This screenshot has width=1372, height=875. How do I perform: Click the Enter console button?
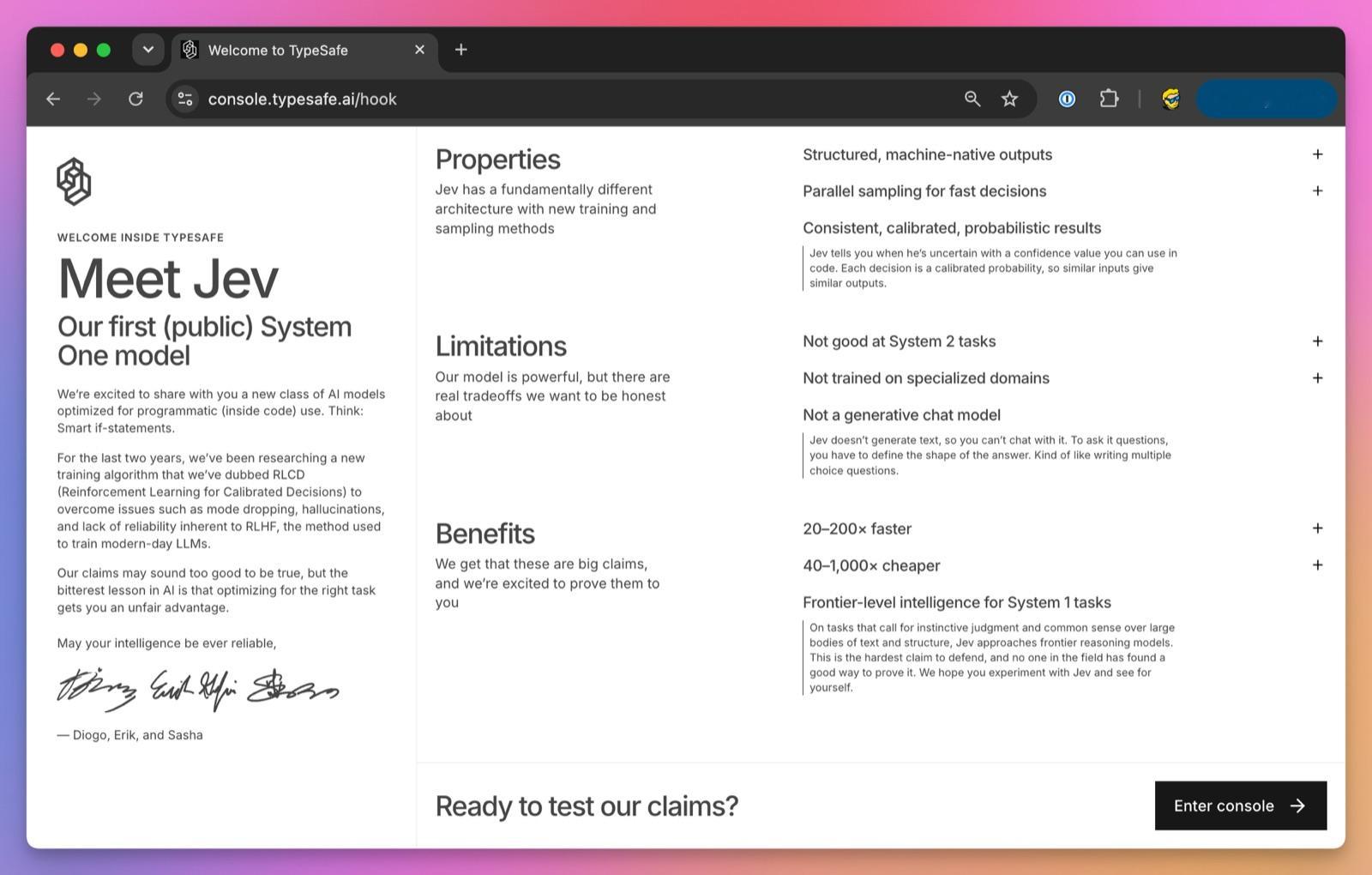pos(1241,806)
